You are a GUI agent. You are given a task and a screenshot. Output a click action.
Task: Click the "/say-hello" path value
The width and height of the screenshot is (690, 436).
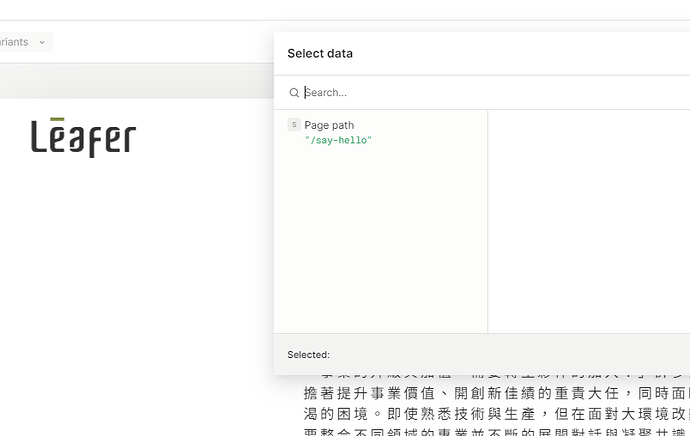pos(338,141)
